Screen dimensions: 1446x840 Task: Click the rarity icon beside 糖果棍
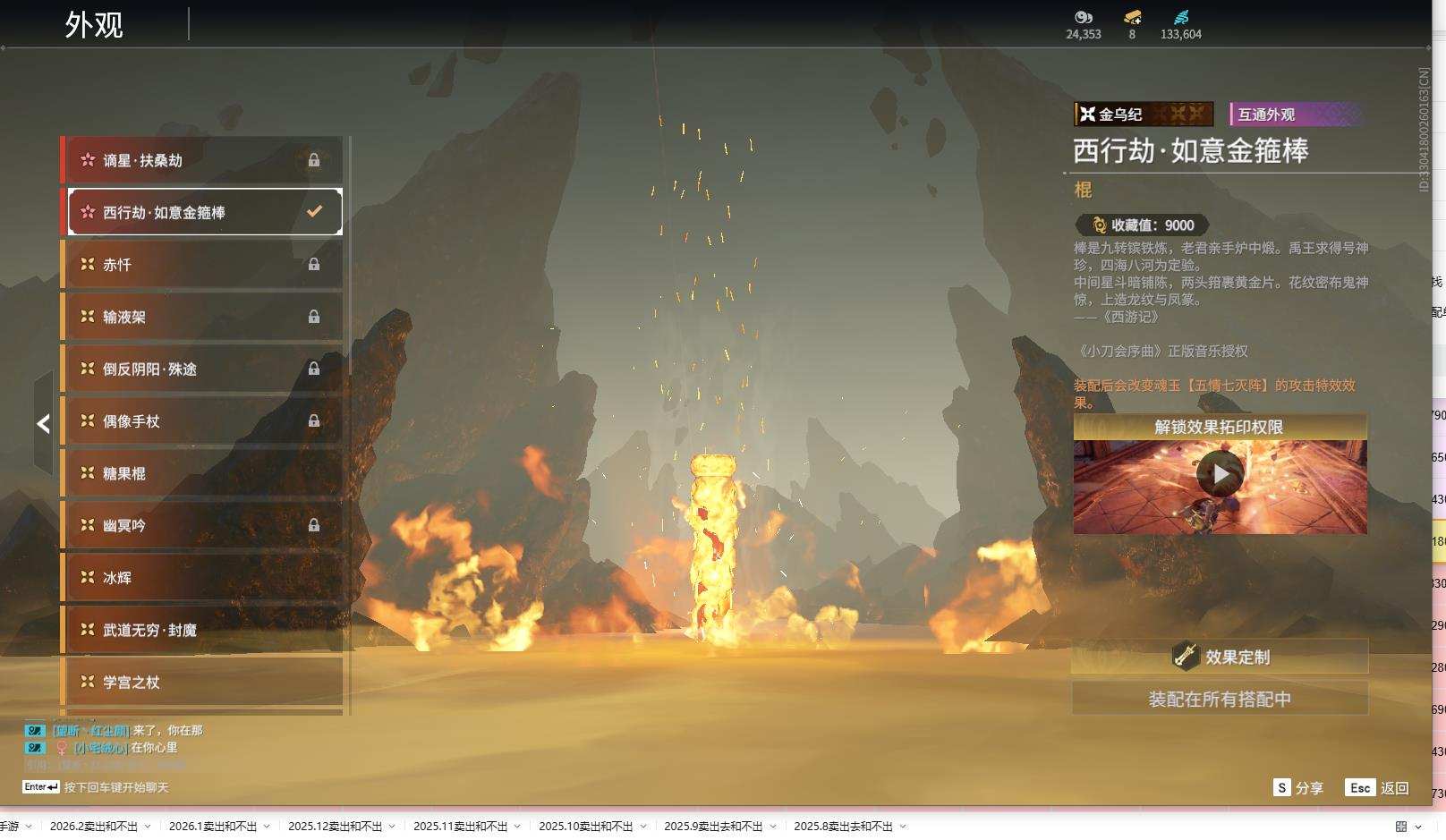coord(88,472)
